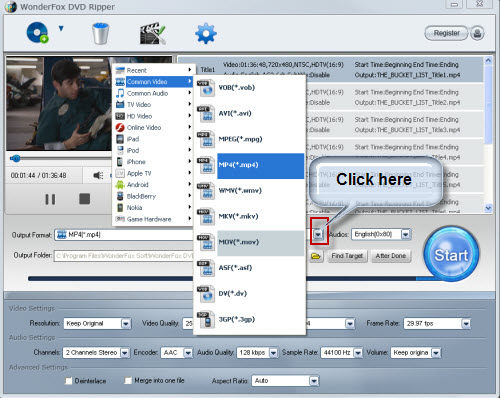Screen dimensions: 500x398
Task: Click the Register button
Action: (446, 33)
